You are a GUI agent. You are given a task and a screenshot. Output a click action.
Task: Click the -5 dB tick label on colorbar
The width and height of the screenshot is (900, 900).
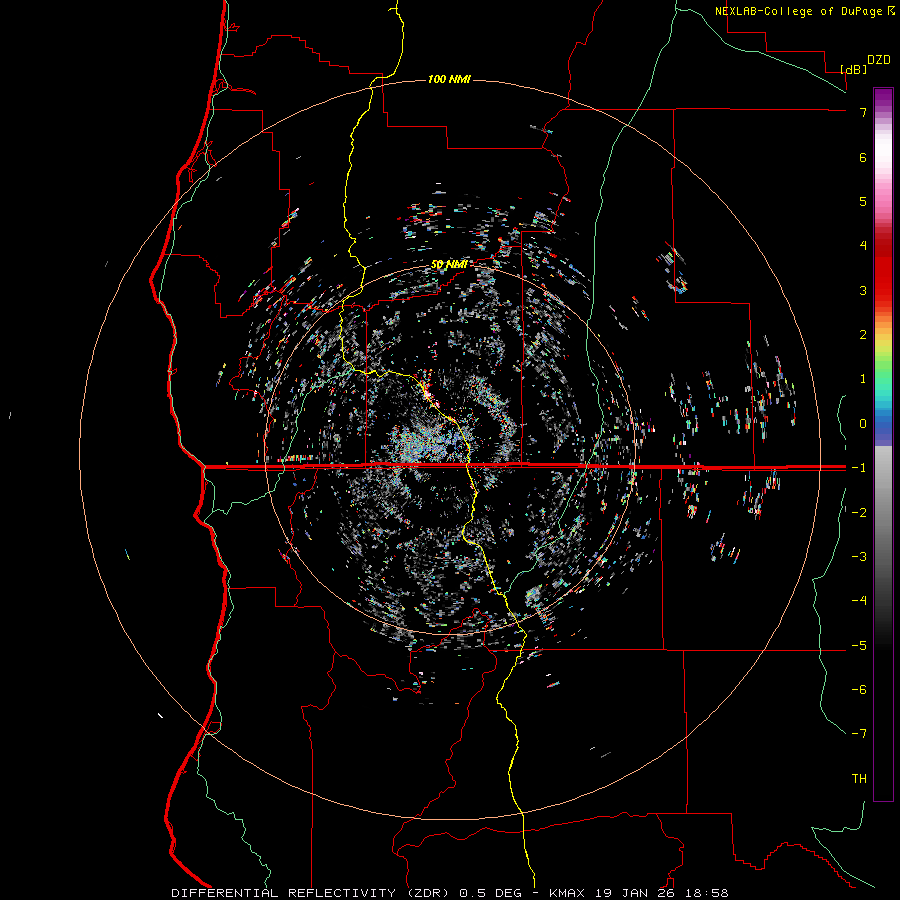pyautogui.click(x=859, y=646)
